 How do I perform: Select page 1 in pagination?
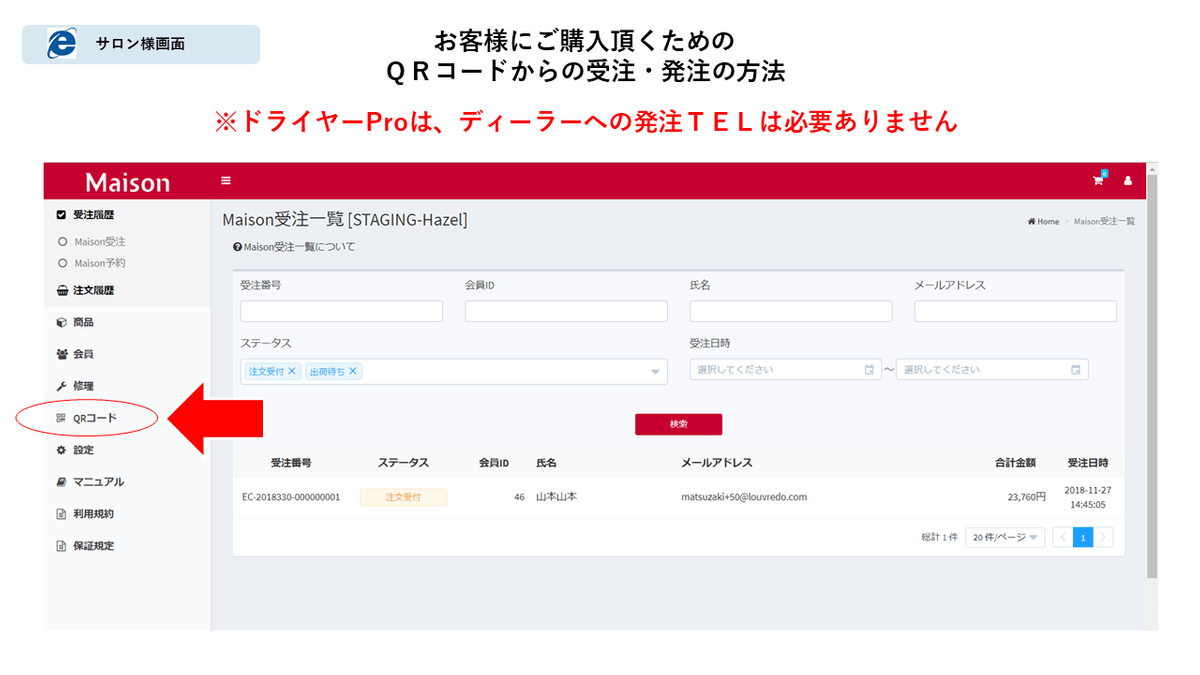1083,538
